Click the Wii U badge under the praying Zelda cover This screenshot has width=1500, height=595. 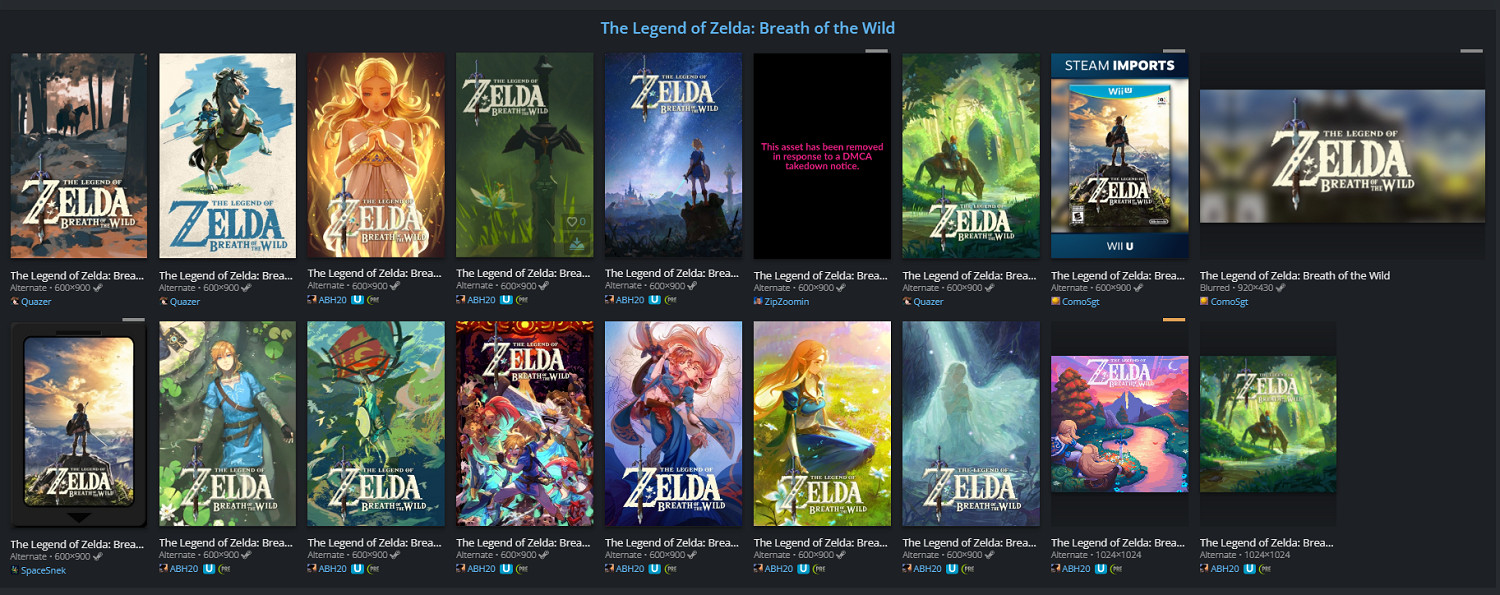(x=357, y=299)
